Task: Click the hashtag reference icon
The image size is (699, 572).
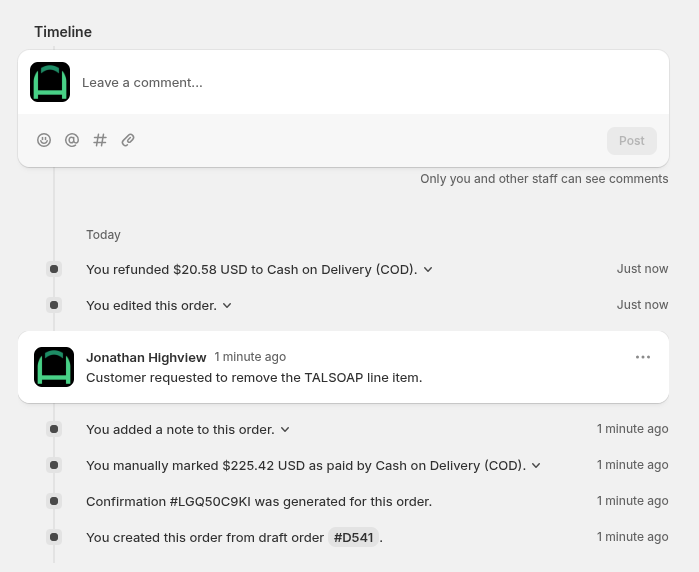Action: [100, 141]
